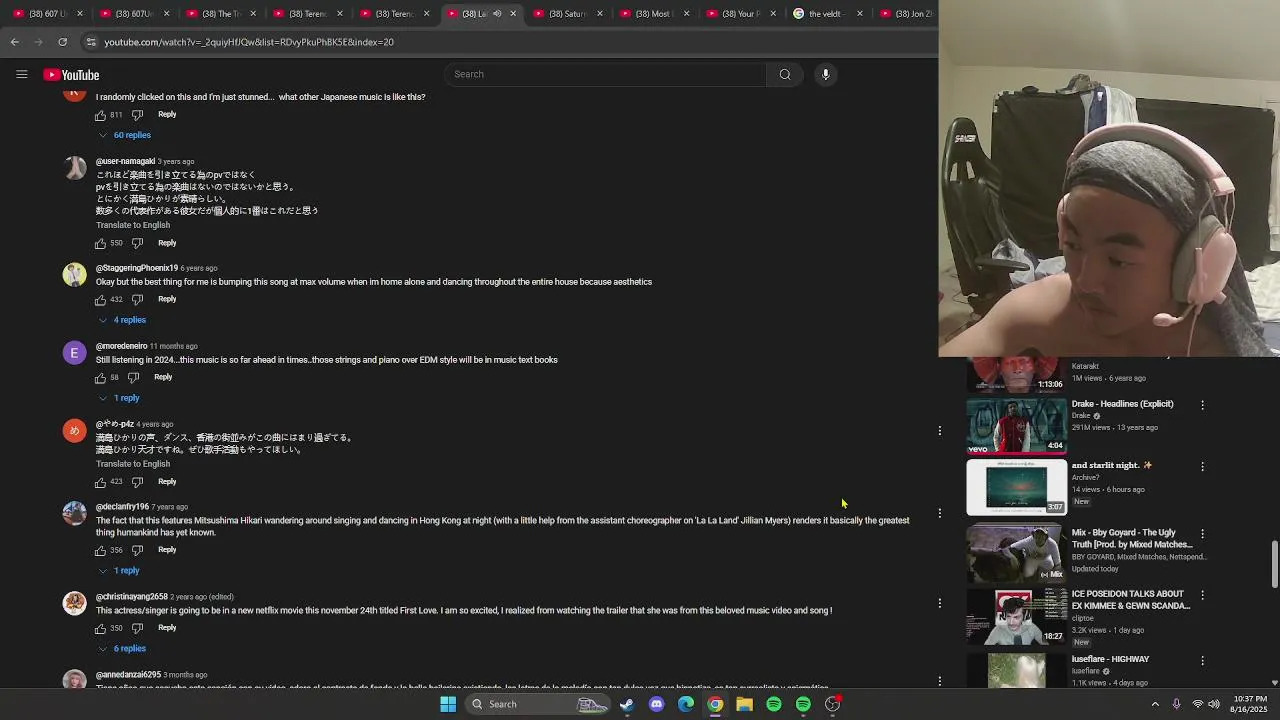The height and width of the screenshot is (720, 1280).
Task: Switch to '(38) Satur' tab
Action: (565, 14)
